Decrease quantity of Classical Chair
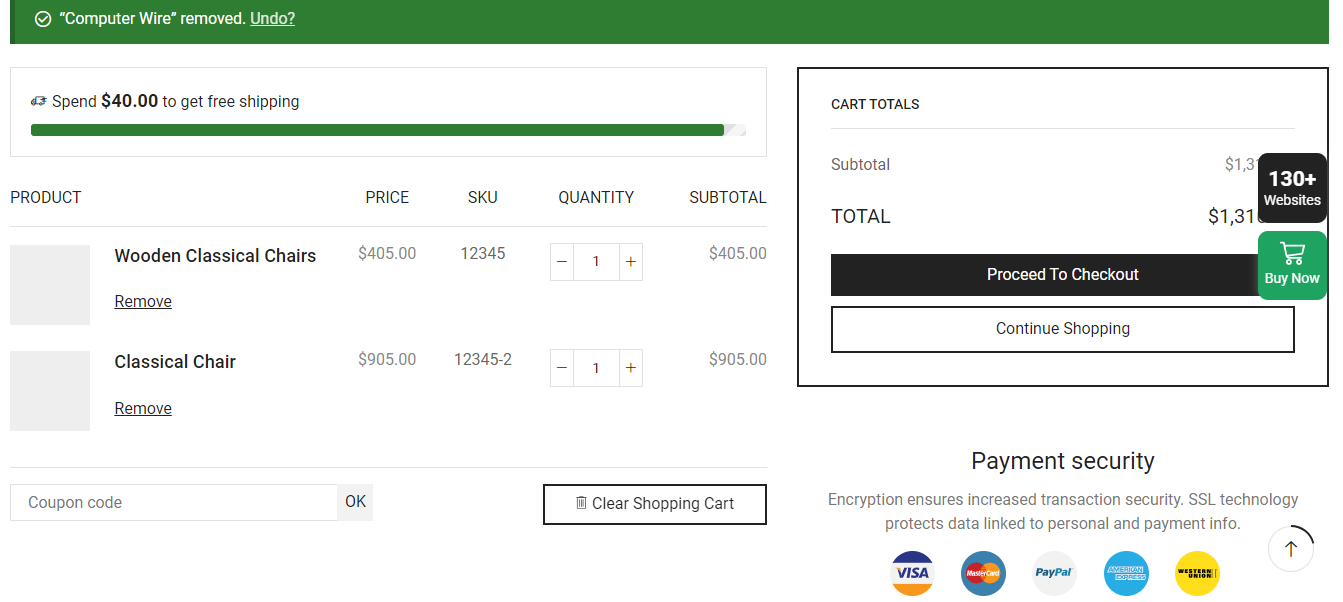 (561, 367)
